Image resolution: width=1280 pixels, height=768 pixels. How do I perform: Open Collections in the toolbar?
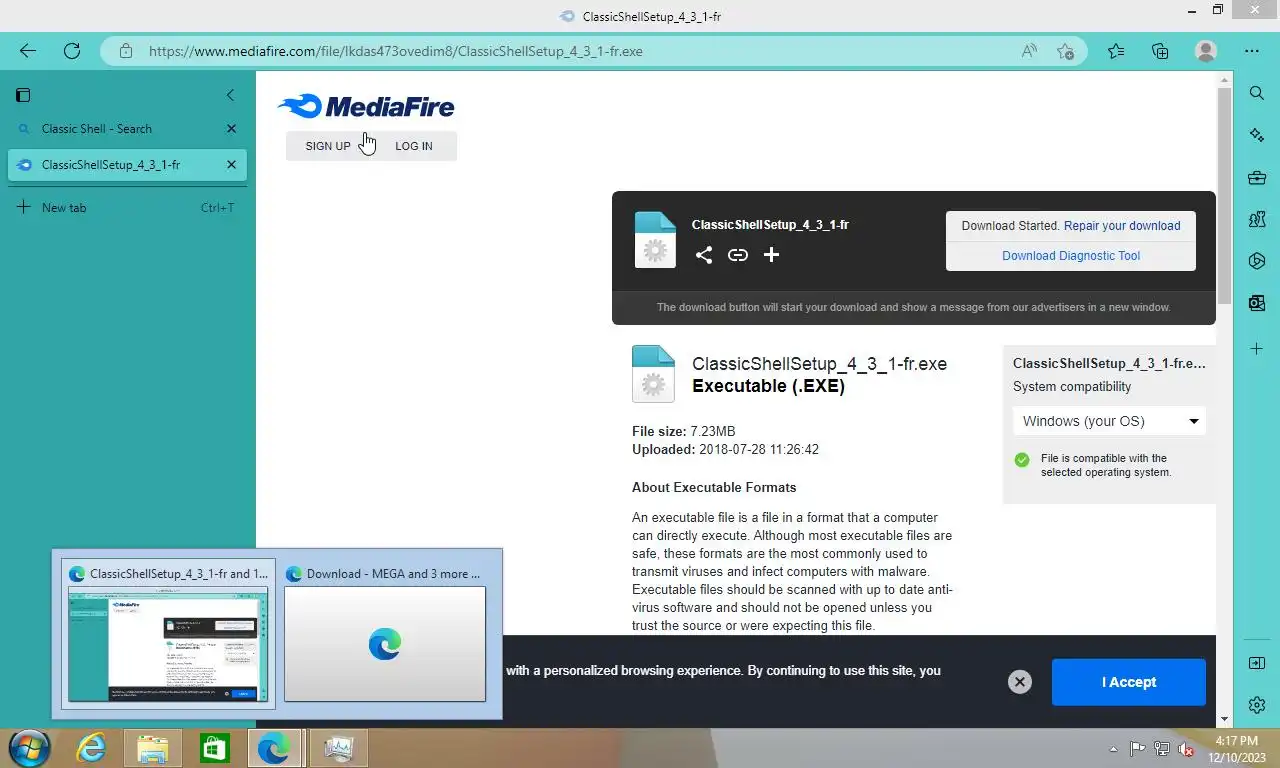[1160, 51]
